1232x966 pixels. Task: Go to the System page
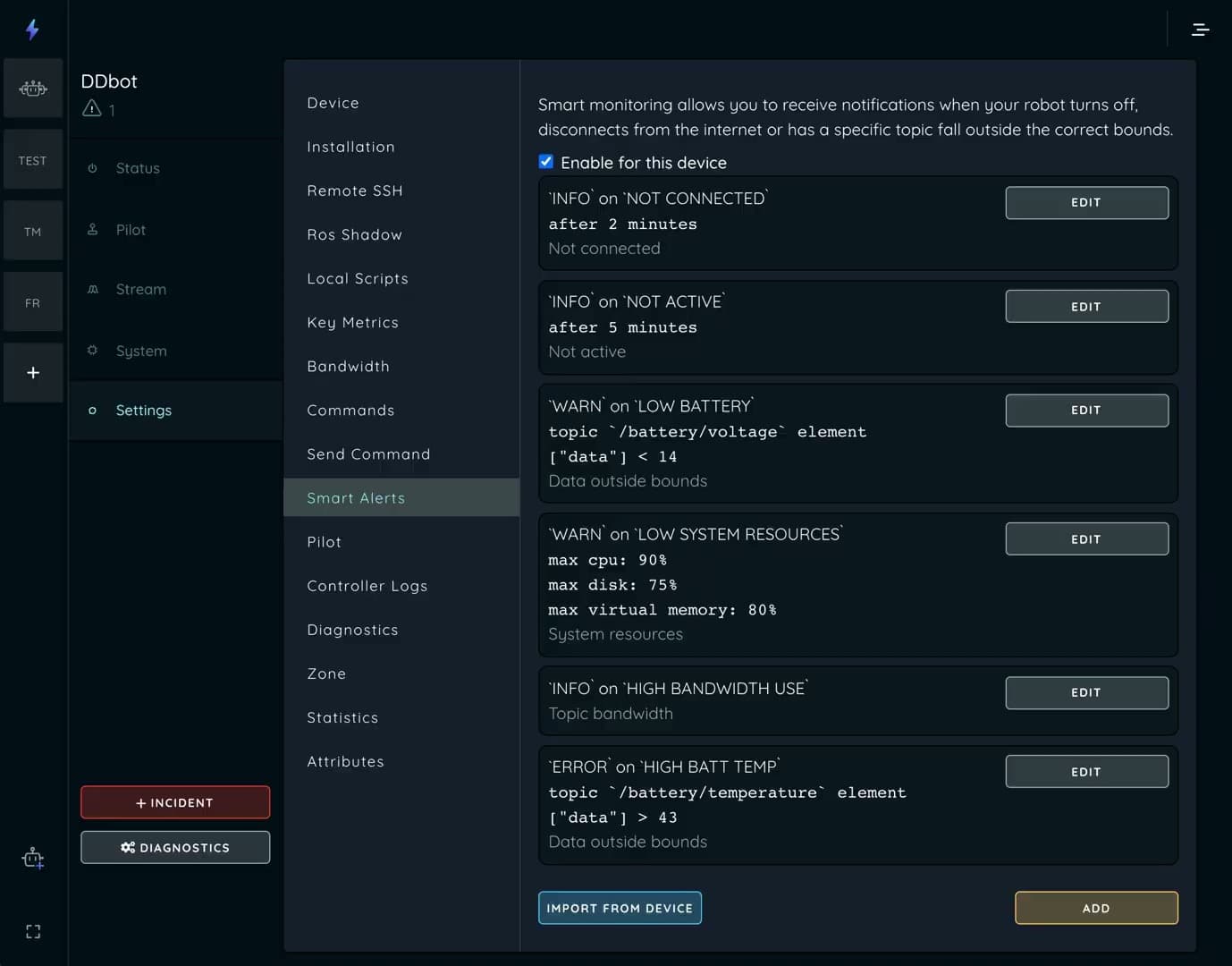175,351
